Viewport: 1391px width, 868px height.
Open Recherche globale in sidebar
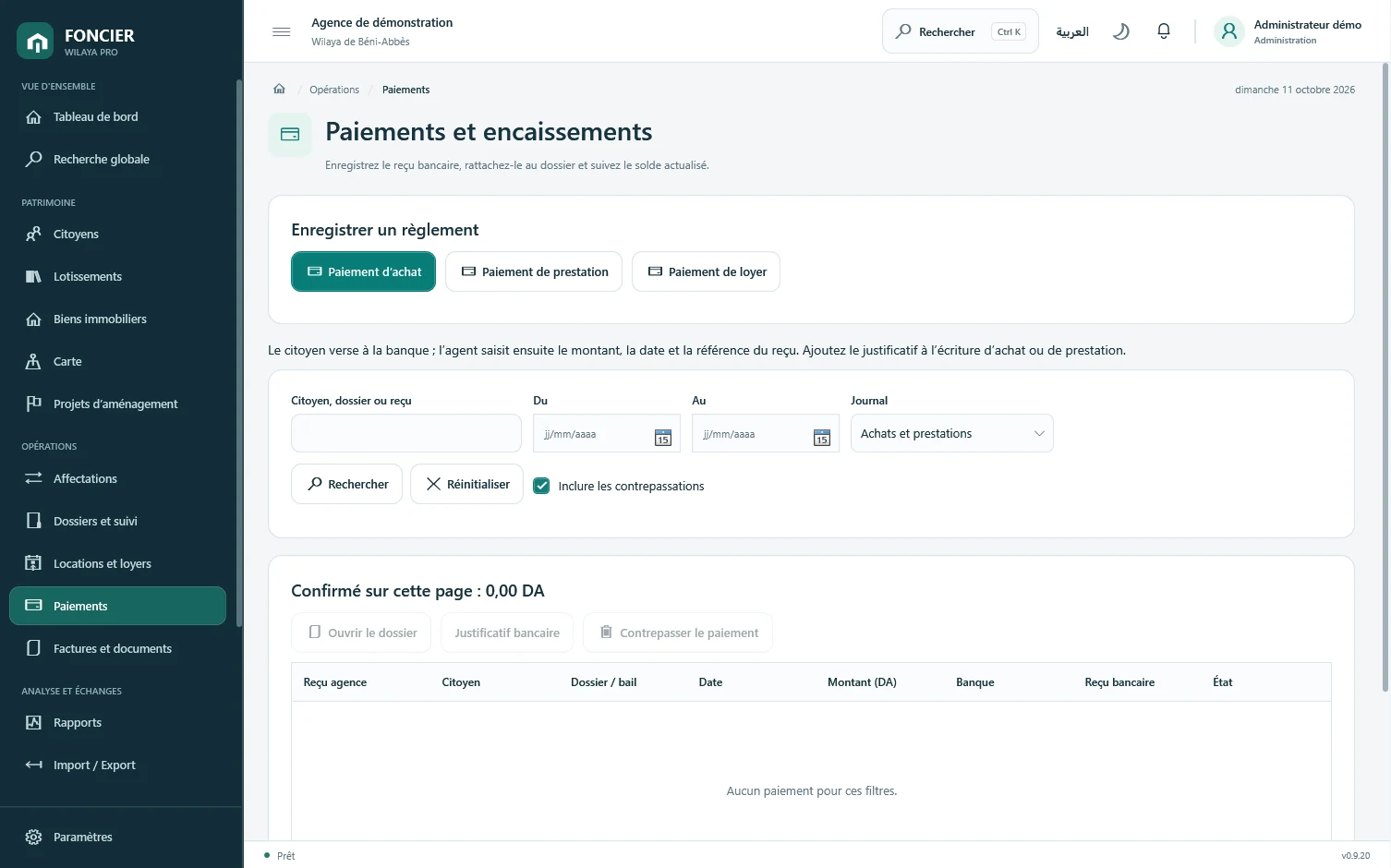[117, 160]
